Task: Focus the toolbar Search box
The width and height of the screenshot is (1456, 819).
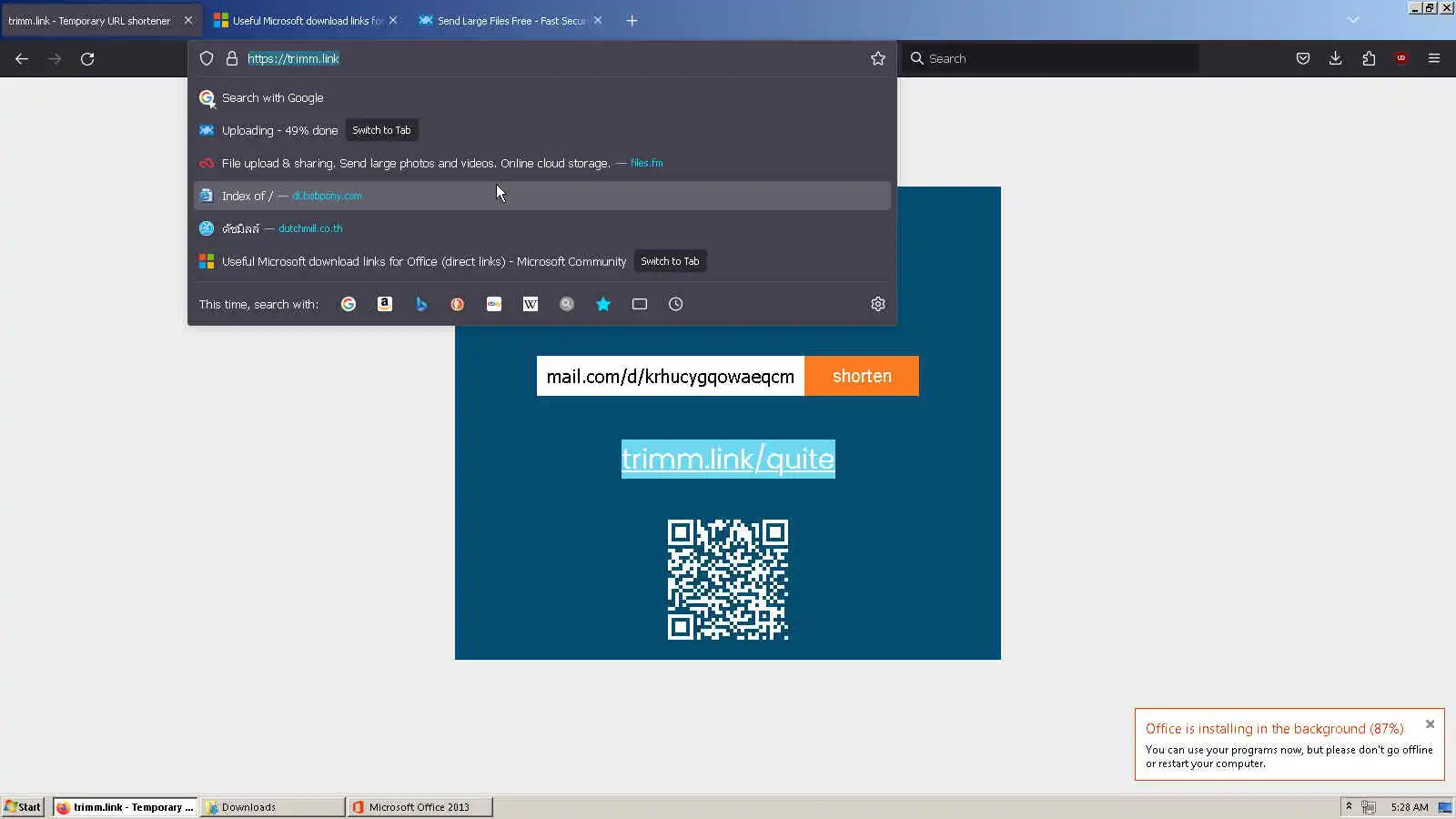Action: tap(1051, 58)
